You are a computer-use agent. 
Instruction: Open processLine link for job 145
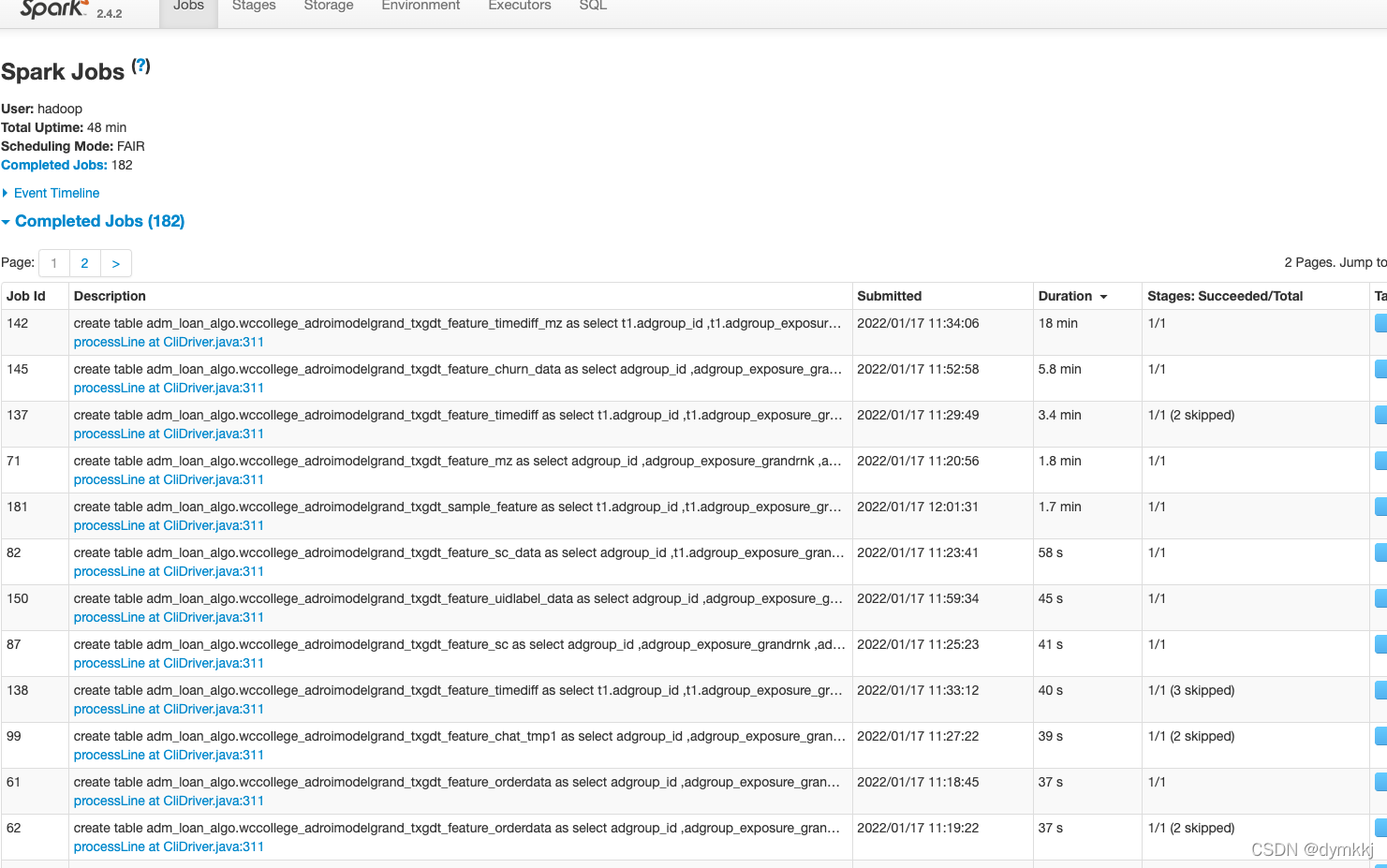click(169, 388)
